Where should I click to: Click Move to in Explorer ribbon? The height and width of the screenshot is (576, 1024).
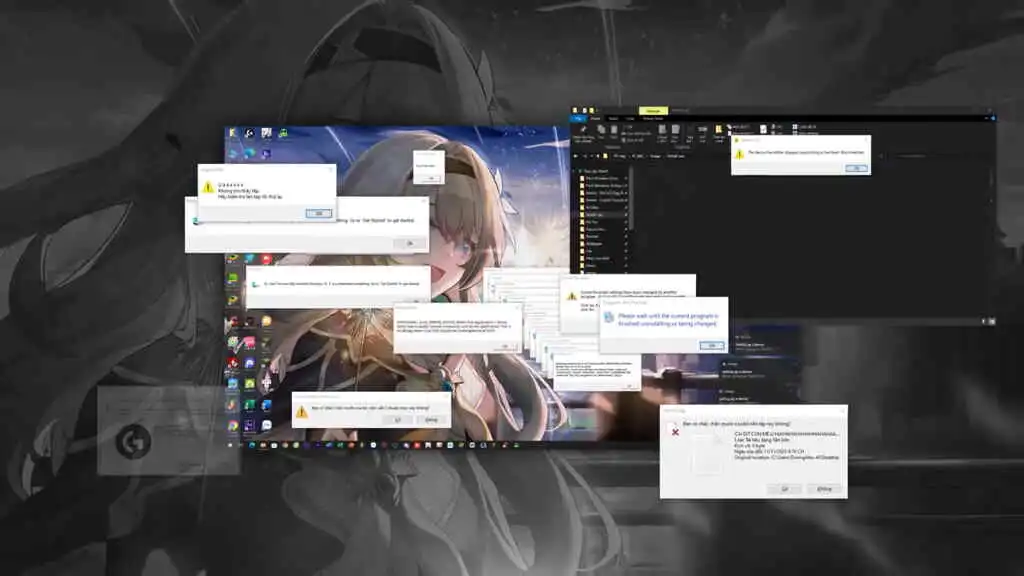click(x=662, y=133)
